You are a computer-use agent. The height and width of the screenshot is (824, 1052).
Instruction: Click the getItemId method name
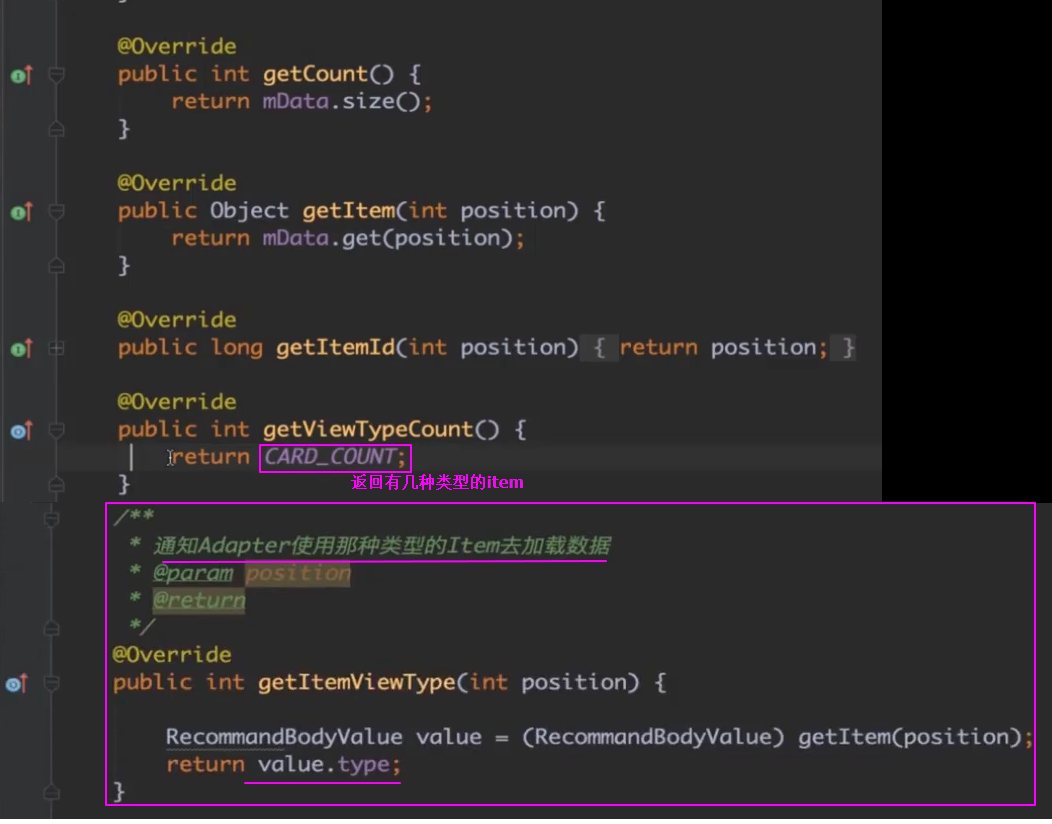tap(335, 348)
